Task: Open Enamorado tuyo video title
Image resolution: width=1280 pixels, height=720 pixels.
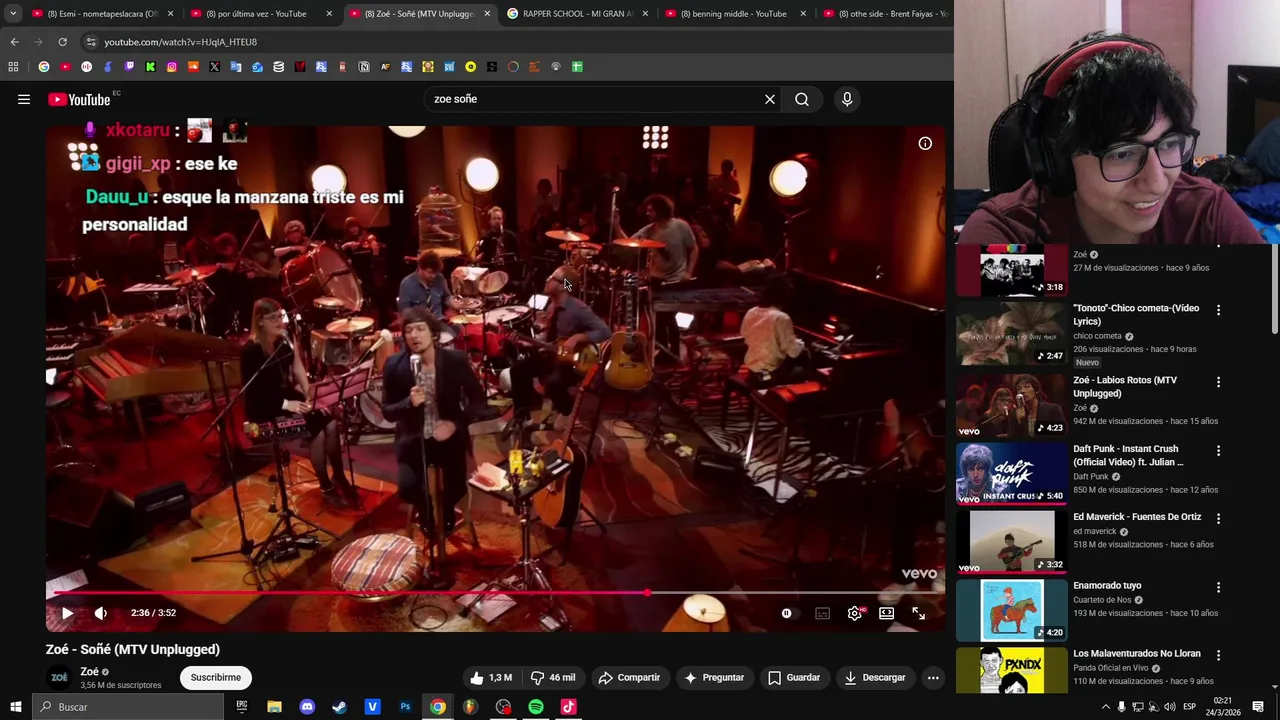Action: (1107, 586)
